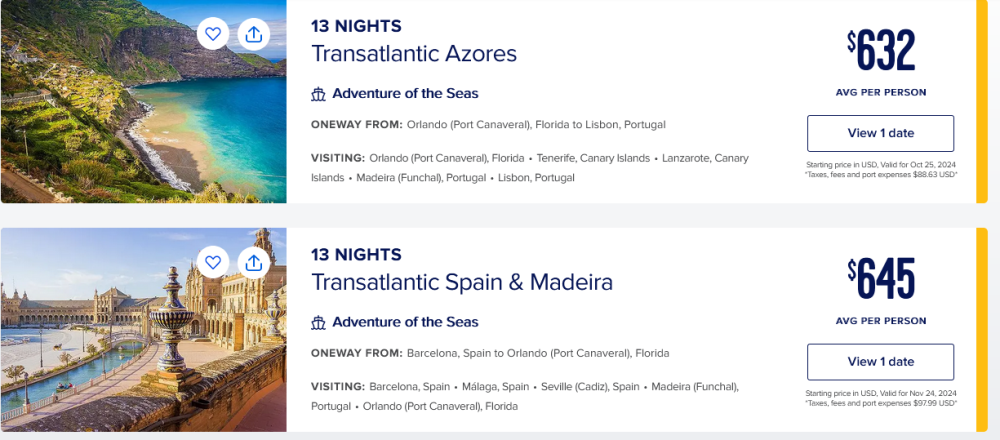
Task: Click the $645 average per person price
Action: [x=881, y=279]
